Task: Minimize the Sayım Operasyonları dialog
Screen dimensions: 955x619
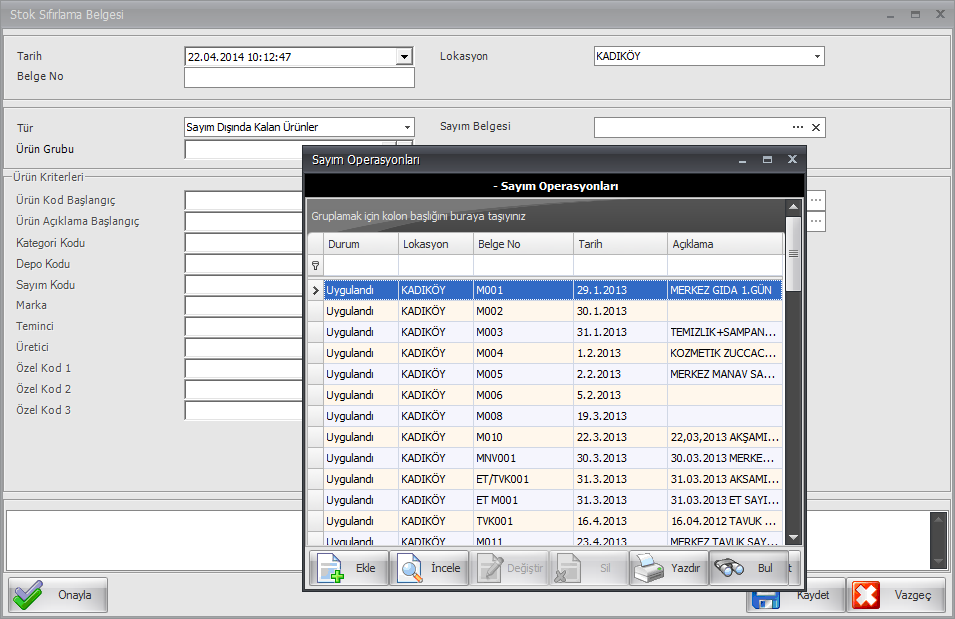Action: point(742,160)
